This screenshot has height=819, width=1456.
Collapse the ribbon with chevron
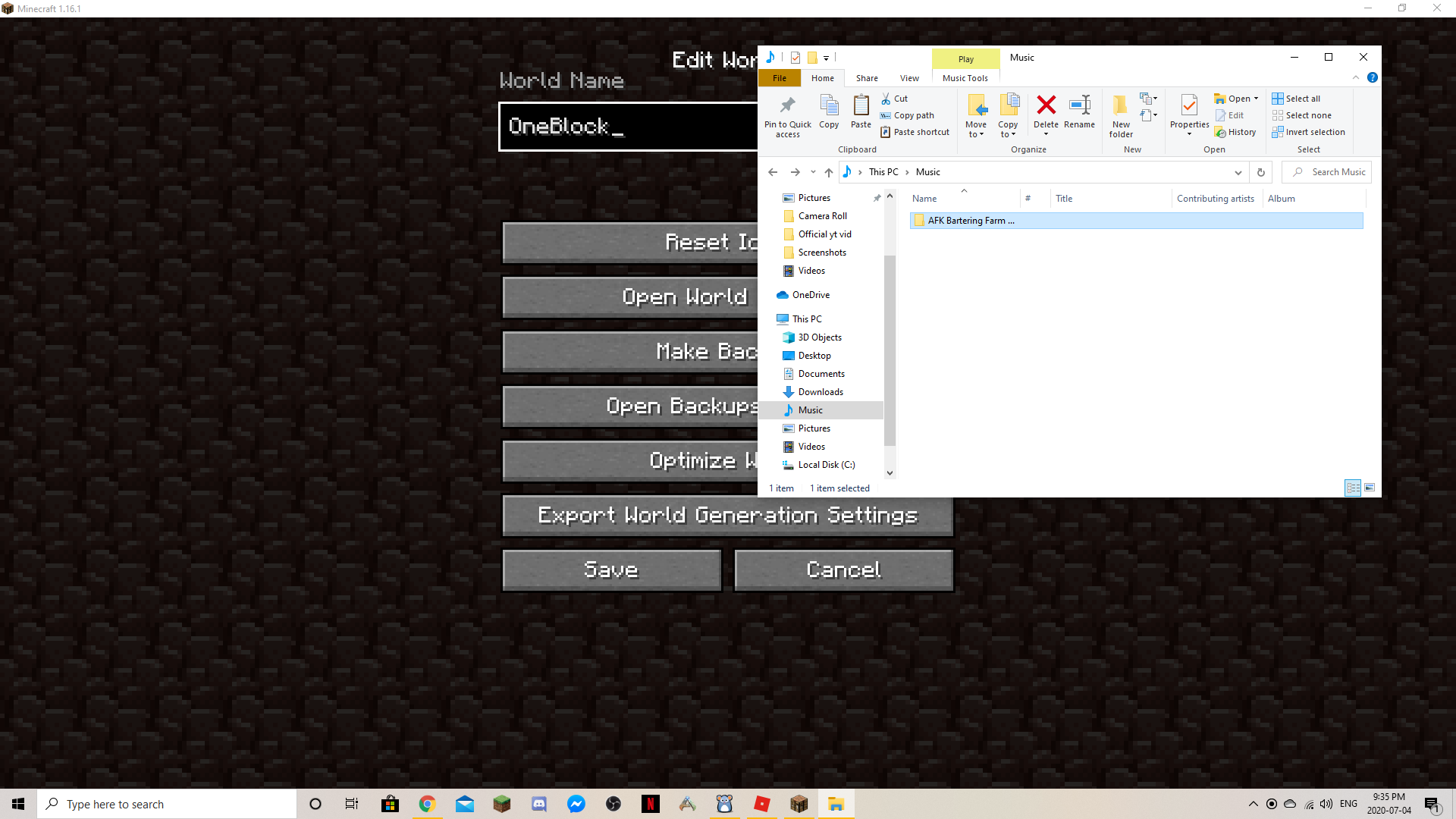pos(1356,77)
